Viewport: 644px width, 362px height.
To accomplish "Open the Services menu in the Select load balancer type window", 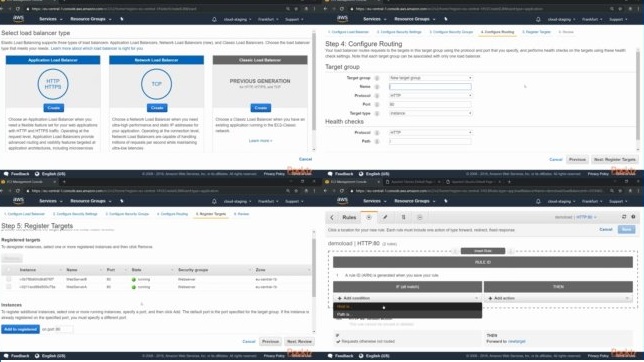I will pyautogui.click(x=51, y=19).
